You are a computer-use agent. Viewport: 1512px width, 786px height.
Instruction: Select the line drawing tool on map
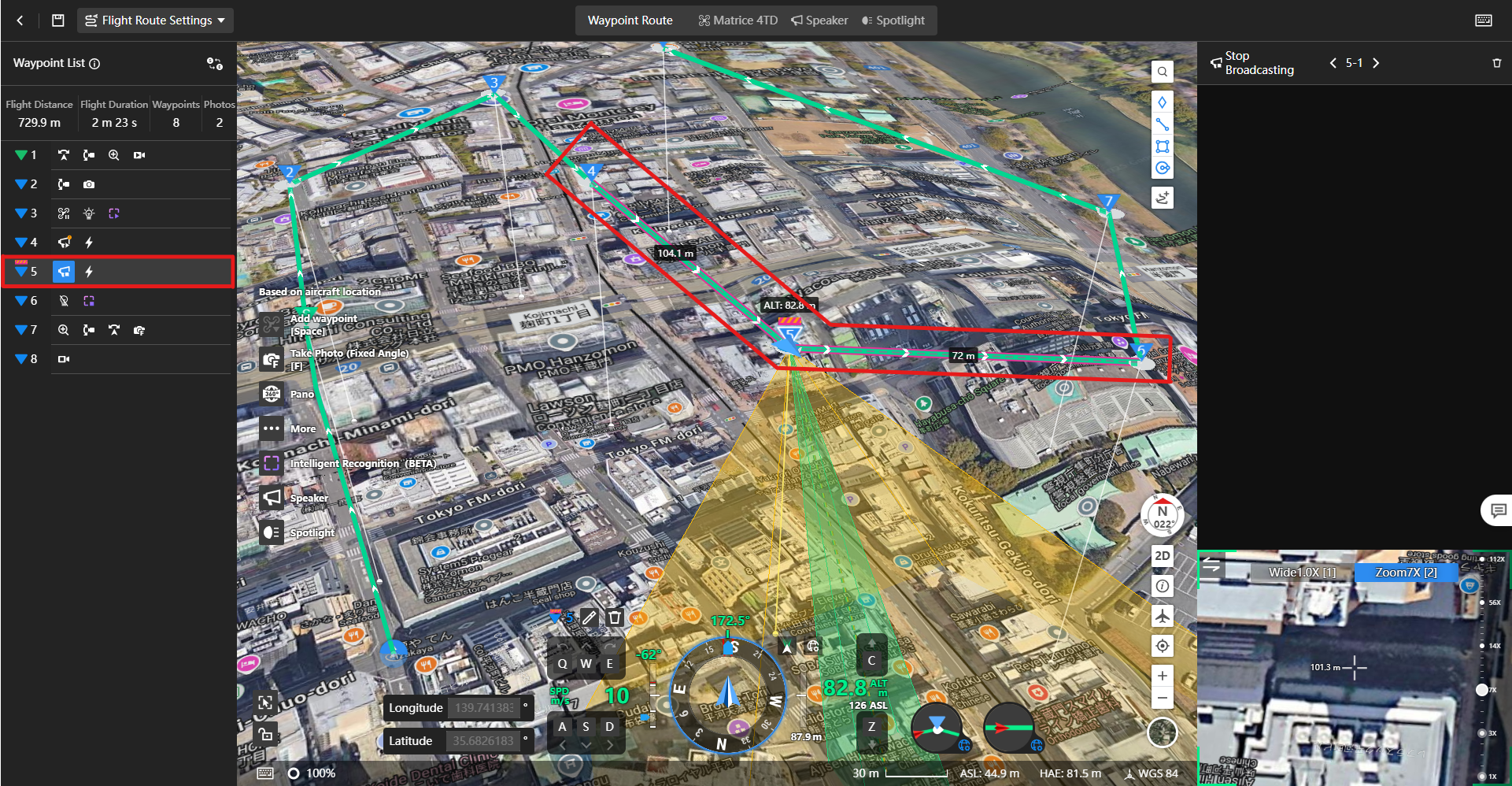click(1163, 124)
